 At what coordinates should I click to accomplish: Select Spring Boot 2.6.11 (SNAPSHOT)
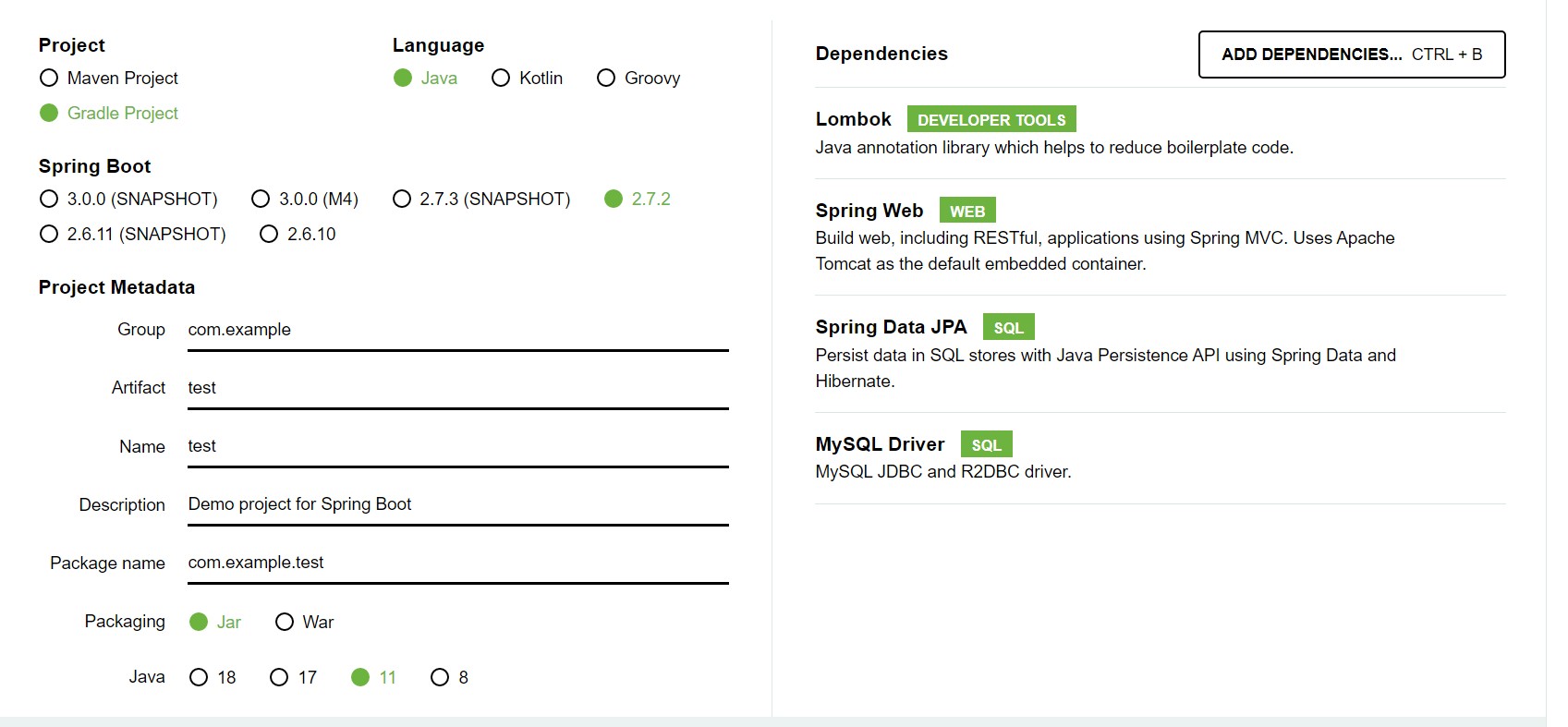pos(50,235)
